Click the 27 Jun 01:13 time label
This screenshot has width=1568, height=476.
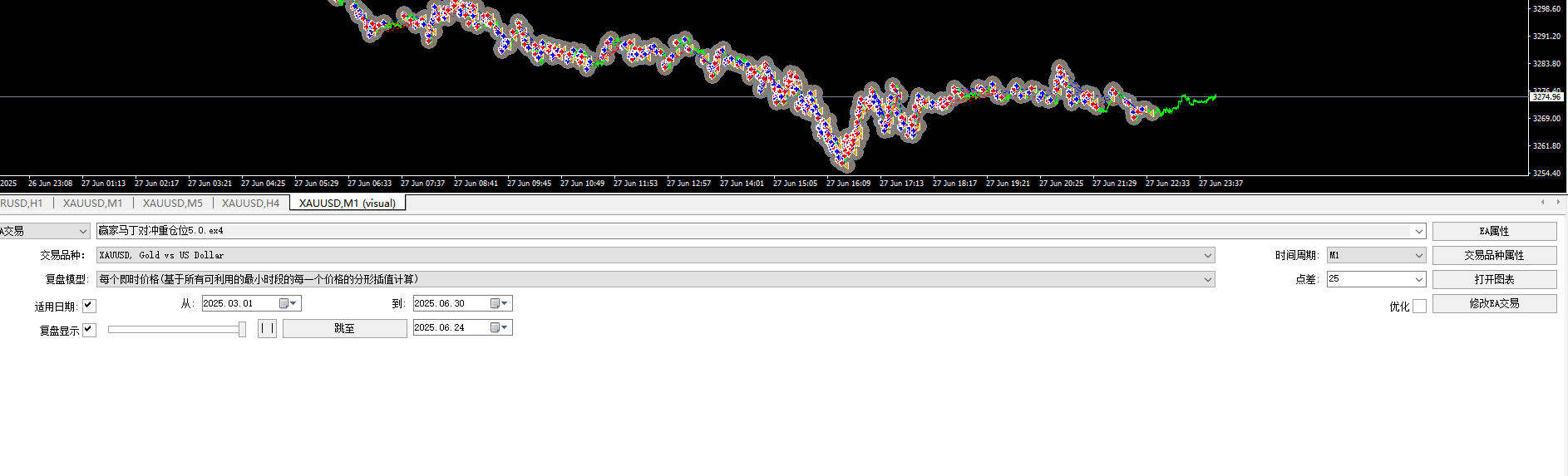pos(103,183)
